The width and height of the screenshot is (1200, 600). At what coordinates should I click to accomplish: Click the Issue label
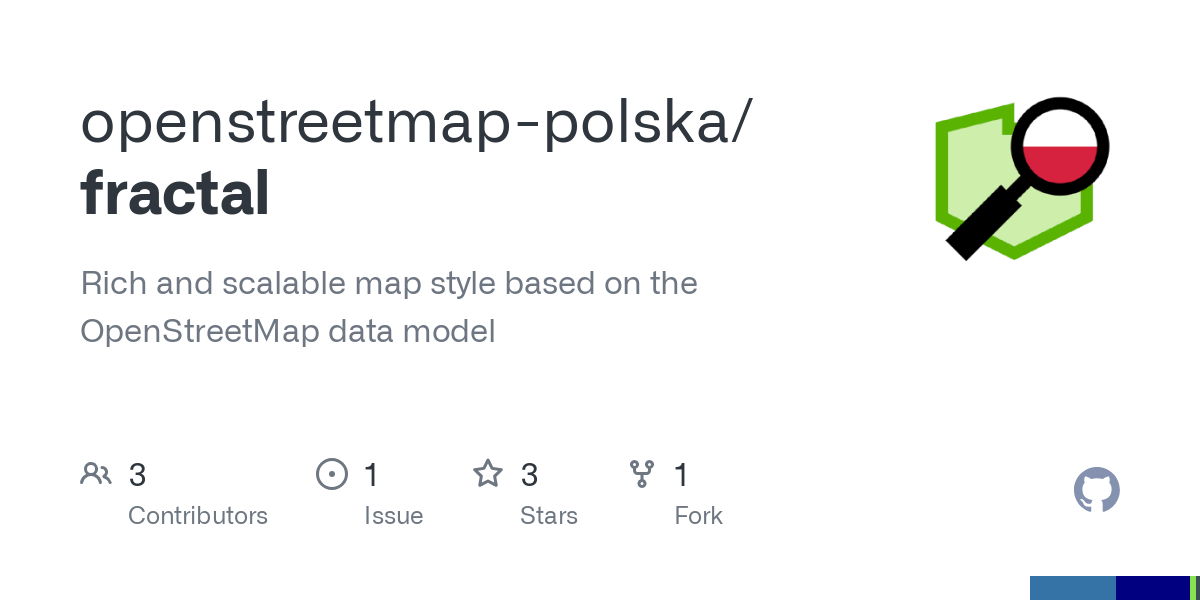393,516
